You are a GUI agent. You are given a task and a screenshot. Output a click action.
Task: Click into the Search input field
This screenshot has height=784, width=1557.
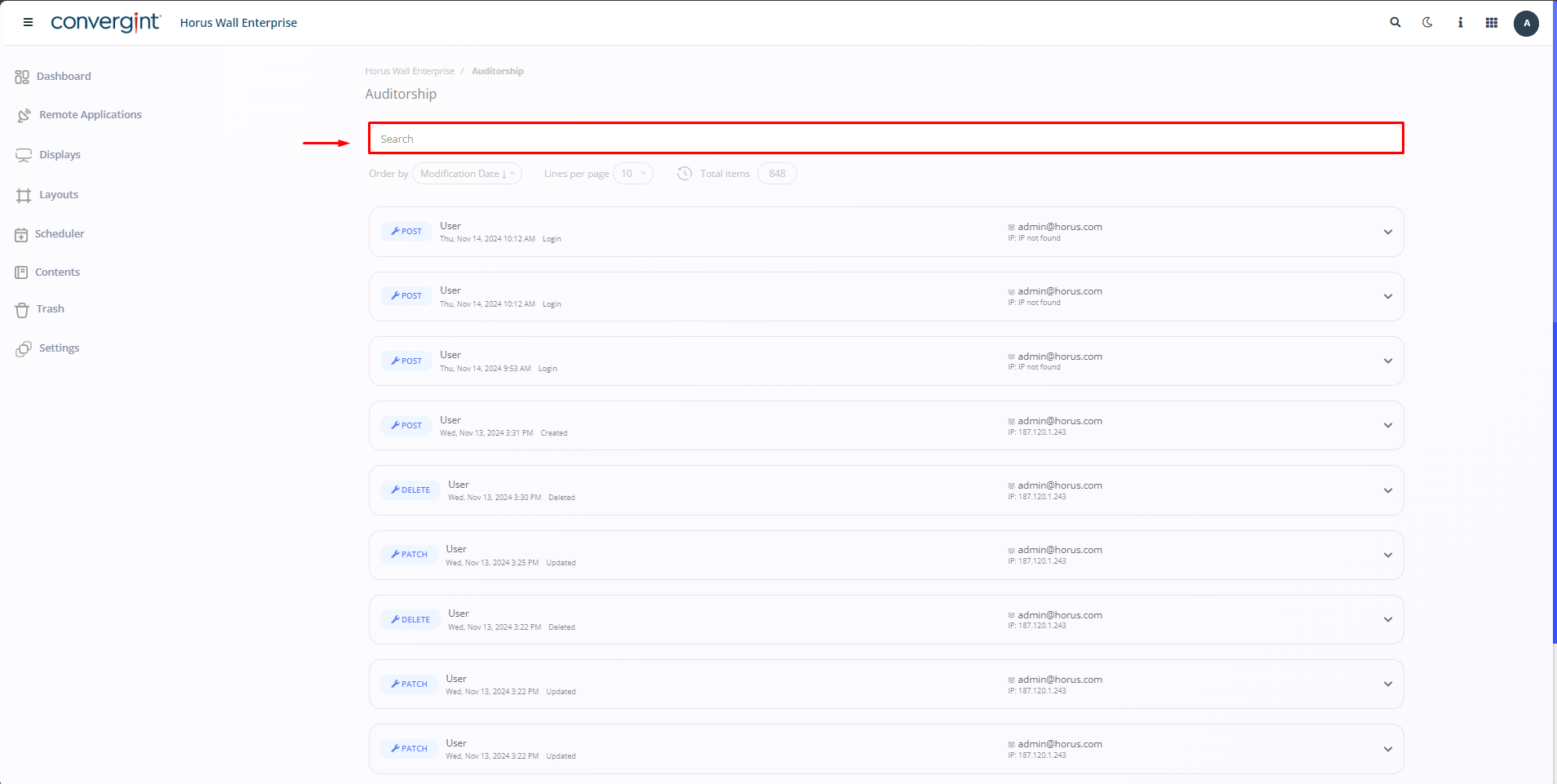885,139
